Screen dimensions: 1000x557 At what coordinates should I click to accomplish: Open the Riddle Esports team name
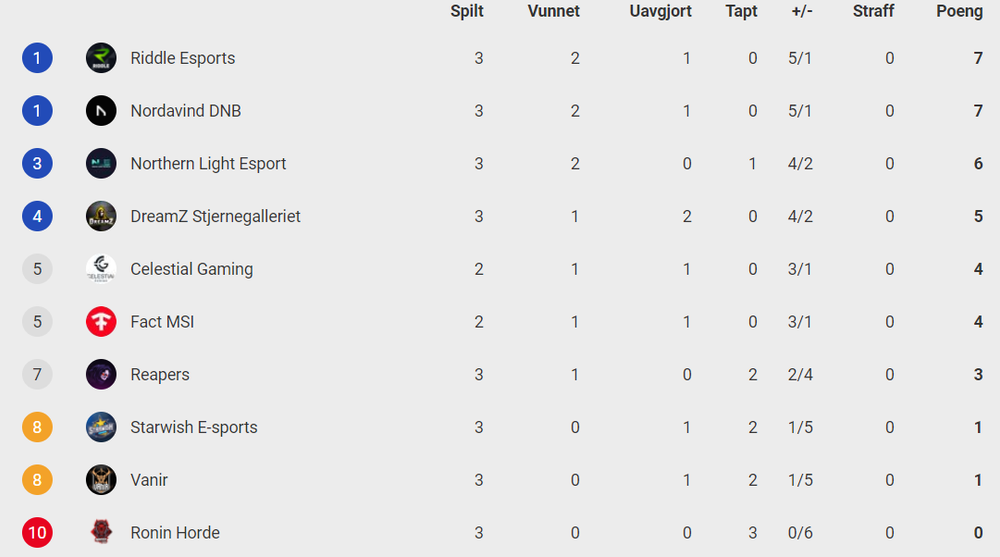coord(182,58)
